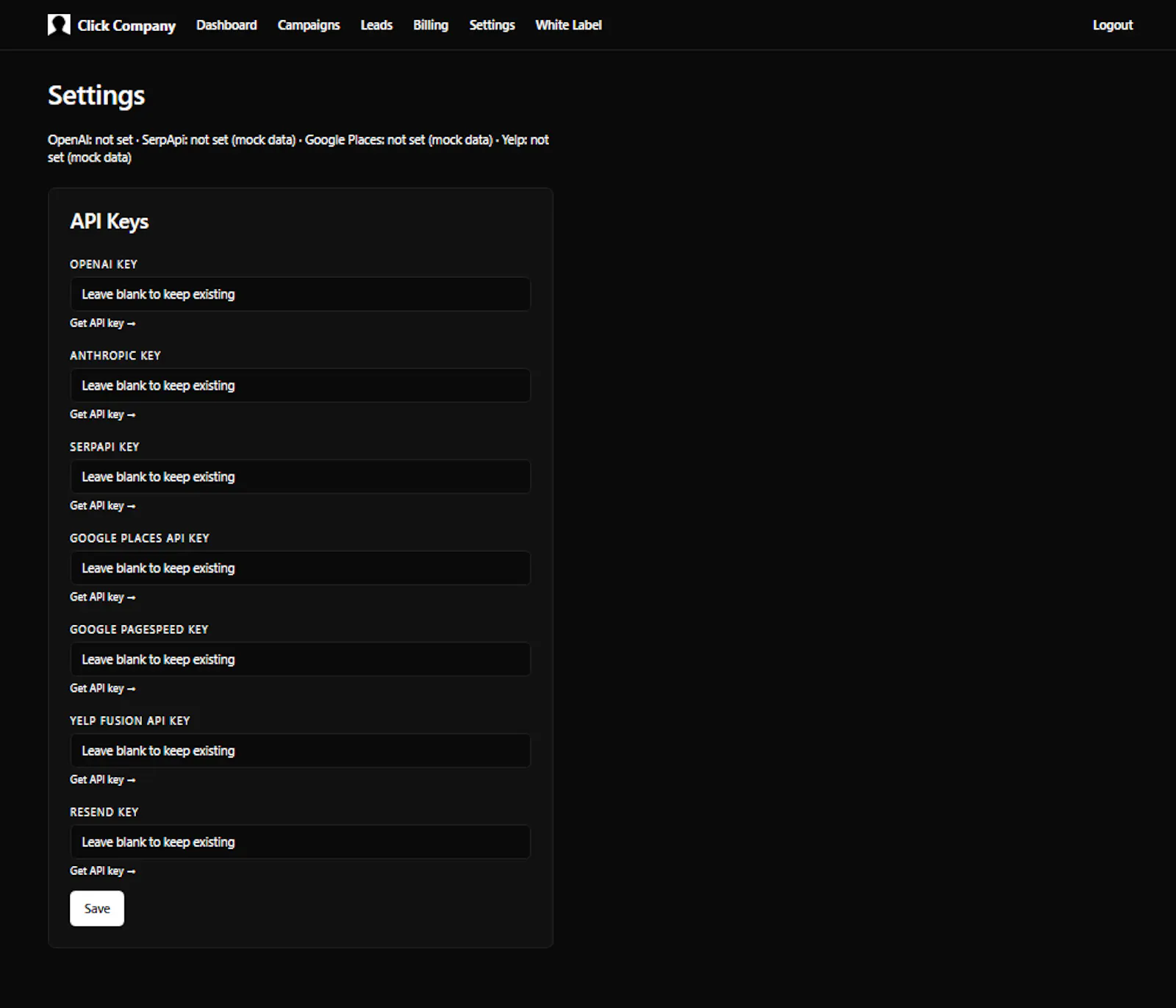This screenshot has width=1176, height=1008.
Task: Click the GOOGLE PLACES API KEY label
Action: 140,537
